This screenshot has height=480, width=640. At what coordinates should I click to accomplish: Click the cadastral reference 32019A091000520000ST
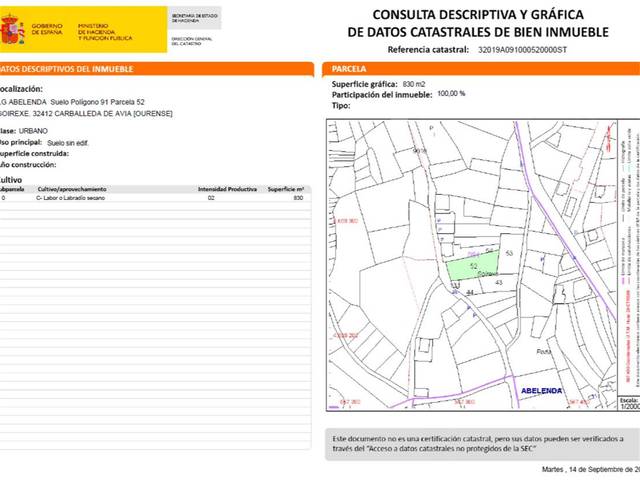(522, 50)
